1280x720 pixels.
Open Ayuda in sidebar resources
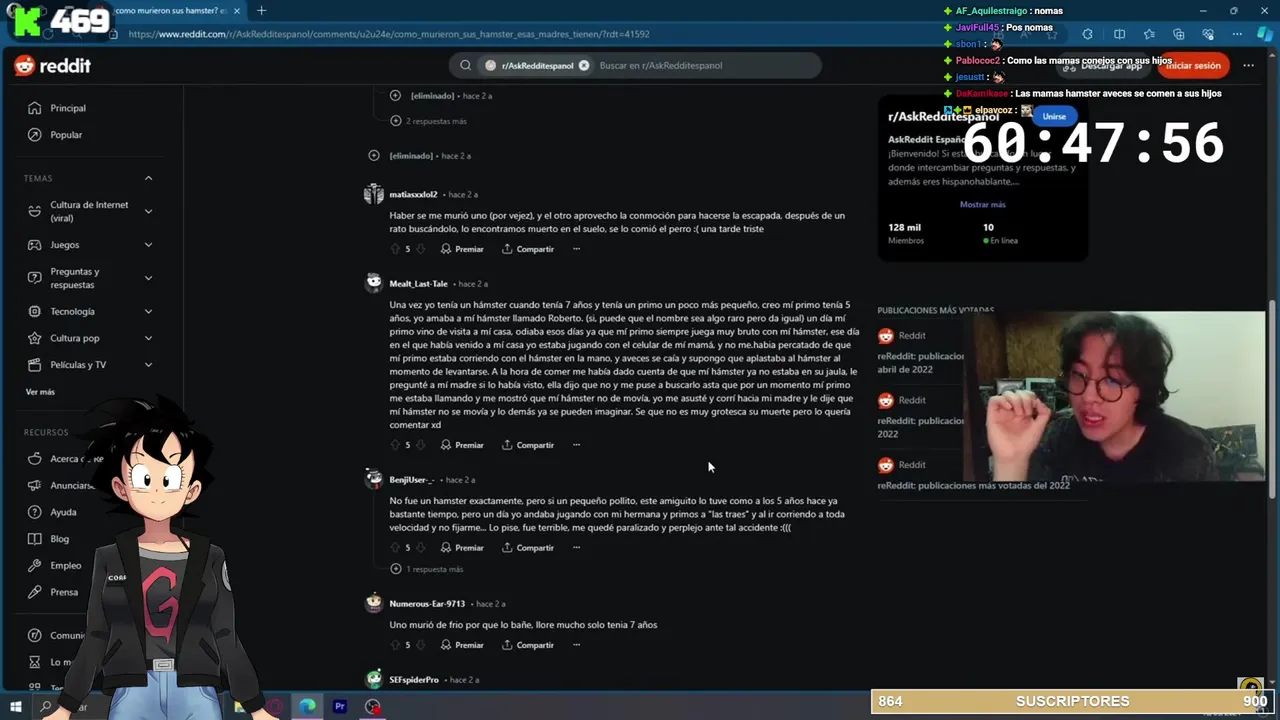tap(63, 512)
